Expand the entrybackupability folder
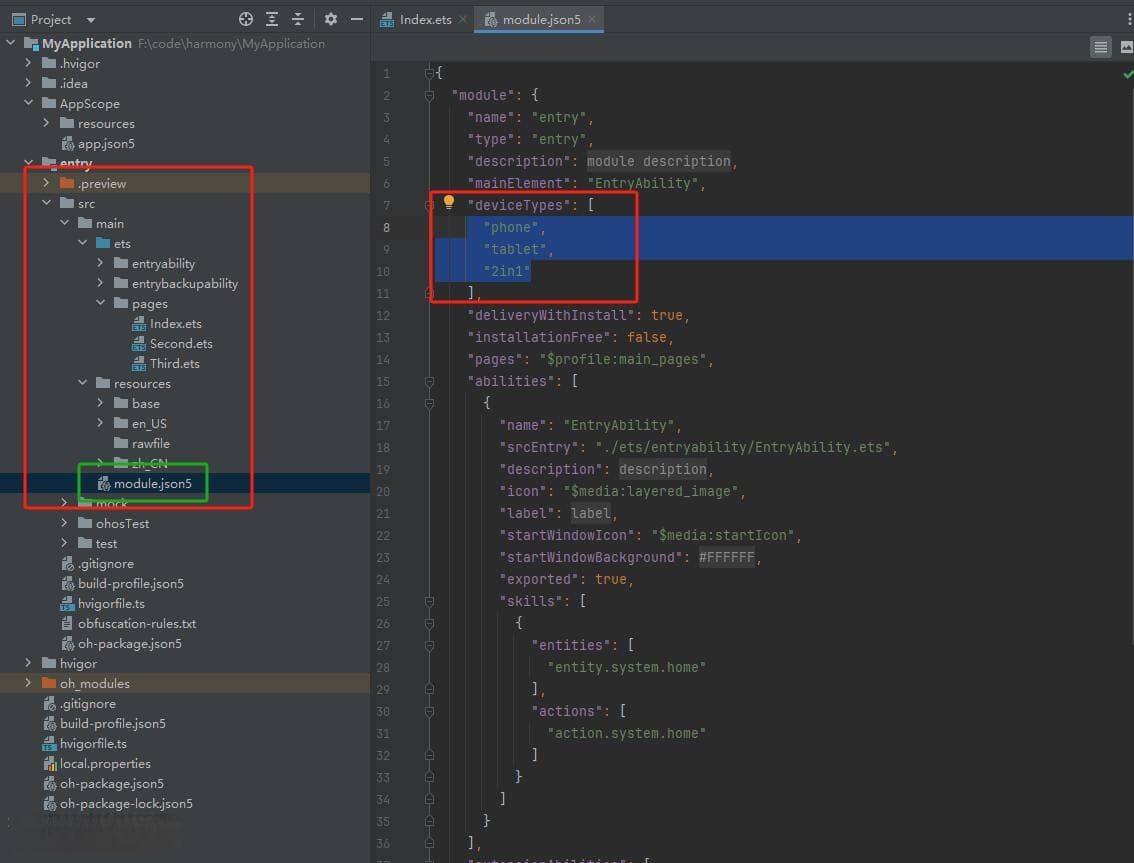 point(101,283)
